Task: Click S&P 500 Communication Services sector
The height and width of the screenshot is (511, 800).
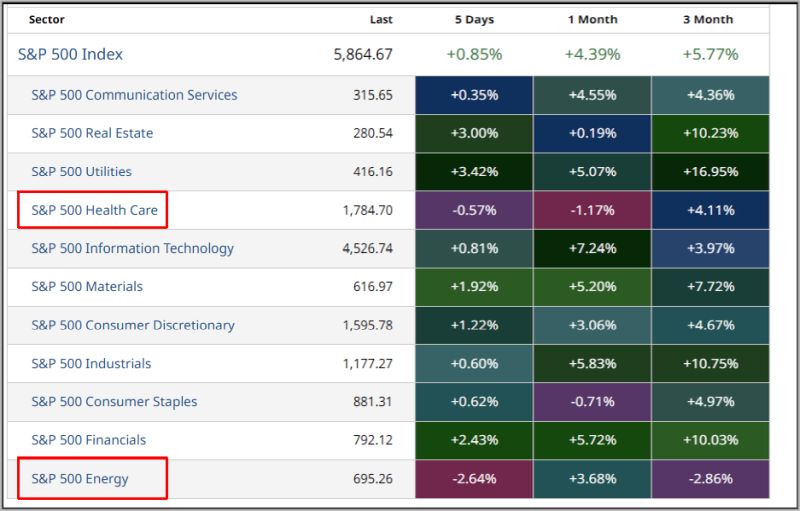Action: pos(134,95)
